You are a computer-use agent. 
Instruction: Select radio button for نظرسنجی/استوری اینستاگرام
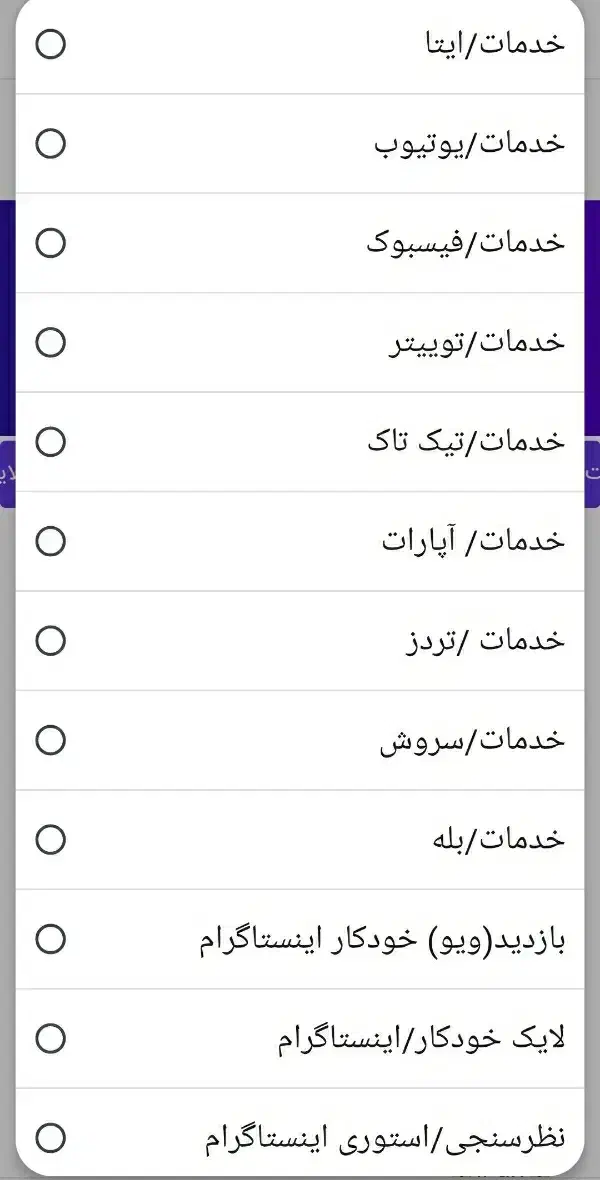pos(50,1138)
